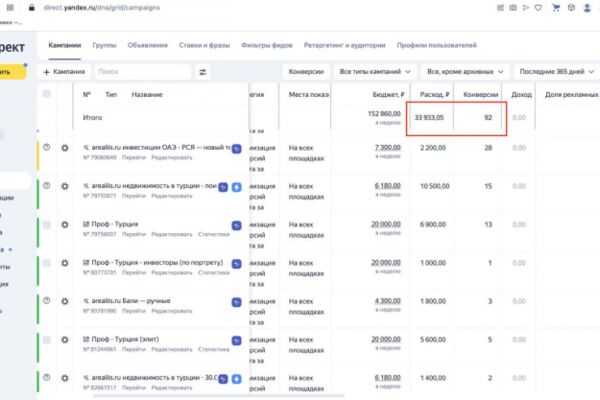Click Редактировать link under Бали — ручные campaign

pos(172,311)
